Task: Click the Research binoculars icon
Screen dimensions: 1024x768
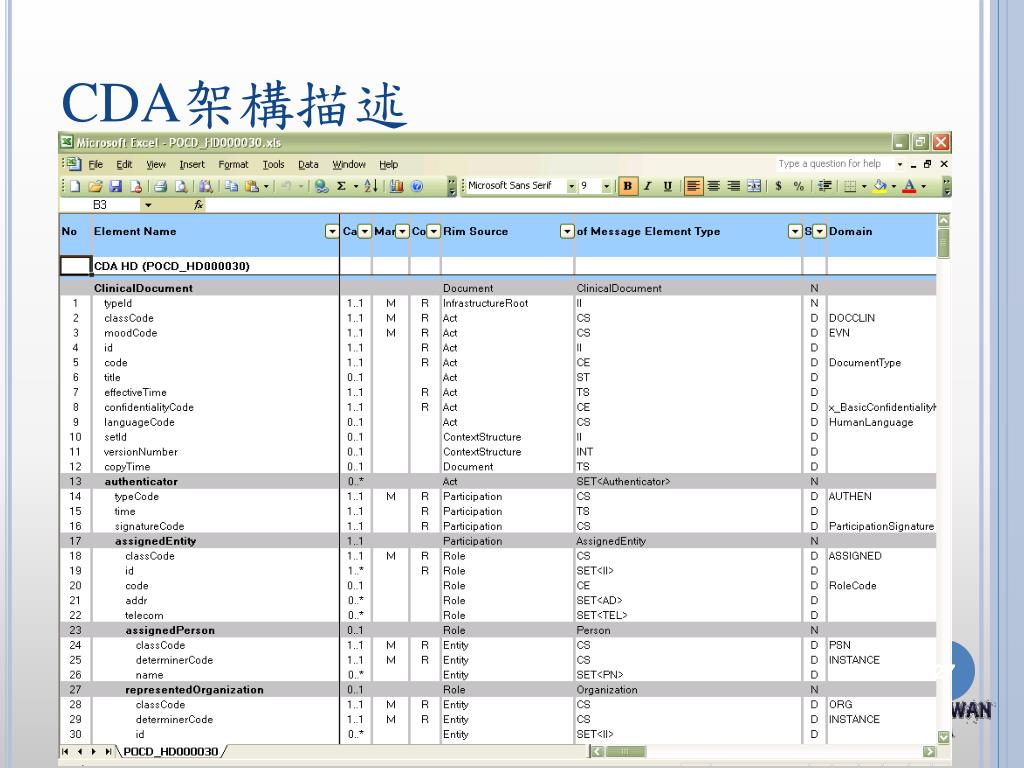Action: (206, 186)
